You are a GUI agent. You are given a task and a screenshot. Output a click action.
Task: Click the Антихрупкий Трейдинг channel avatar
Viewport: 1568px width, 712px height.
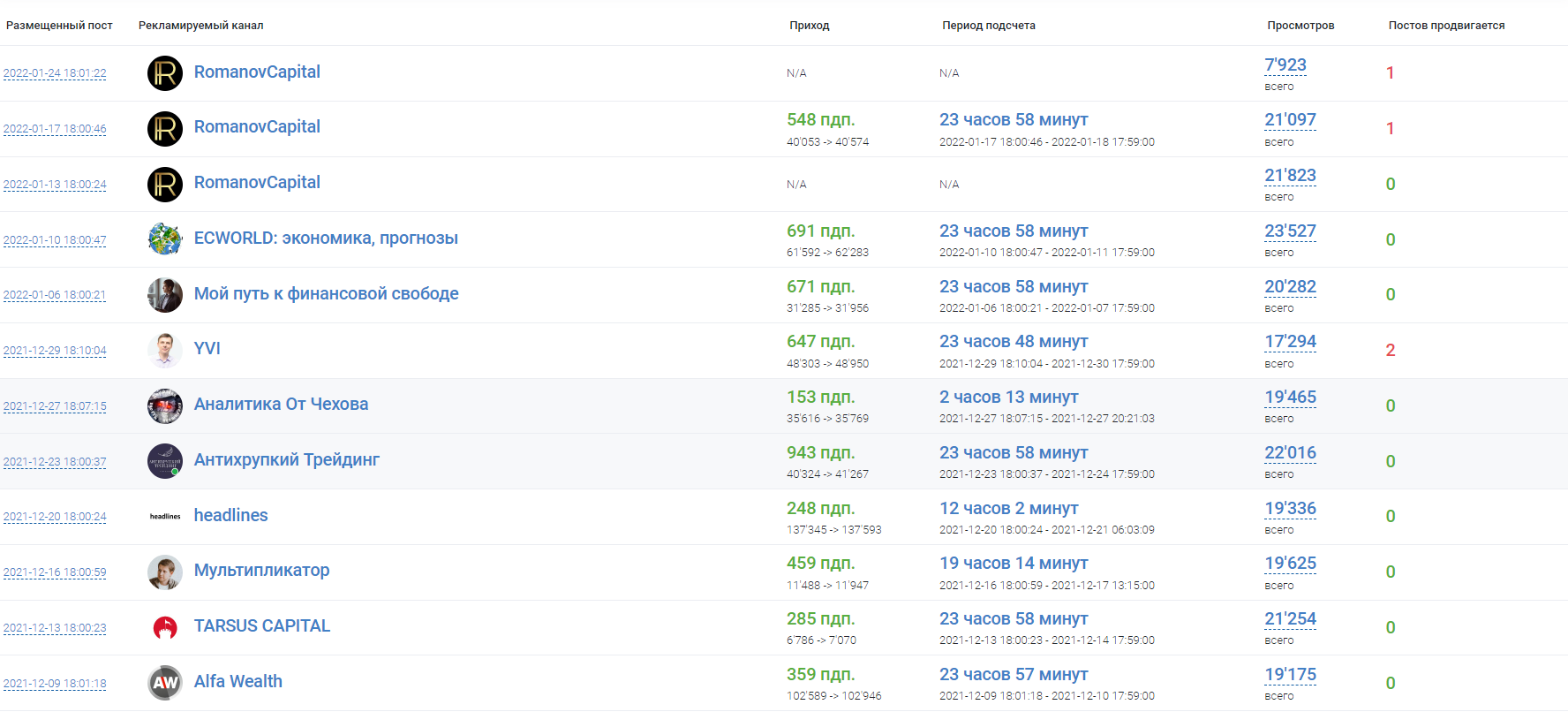[165, 461]
